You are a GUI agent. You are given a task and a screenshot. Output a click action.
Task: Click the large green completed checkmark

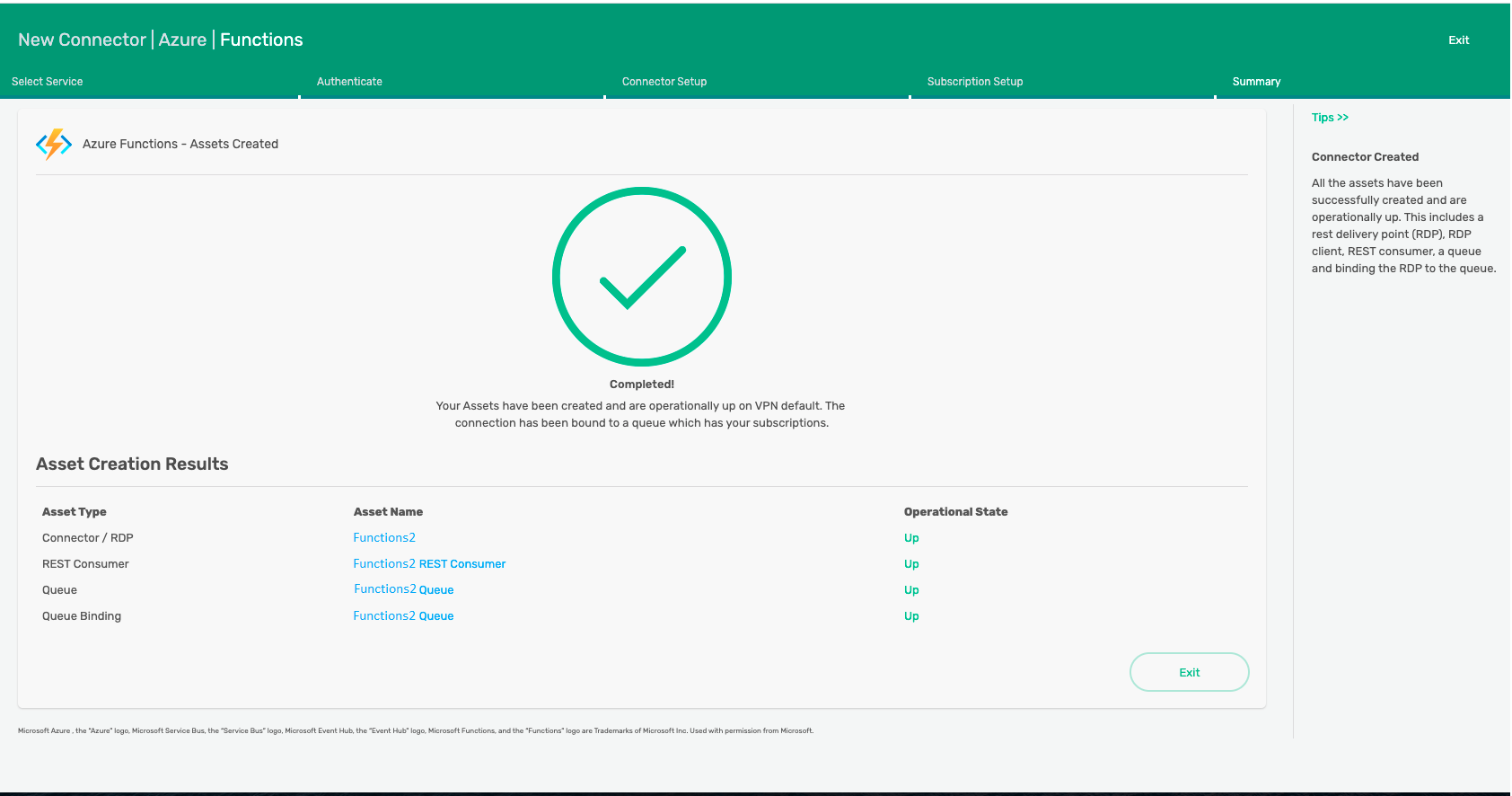coord(641,277)
